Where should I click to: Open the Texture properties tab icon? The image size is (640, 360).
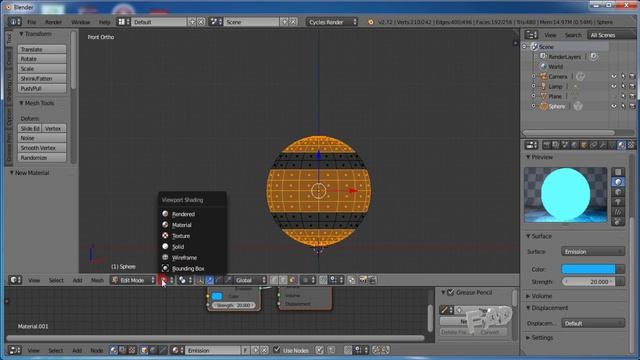pos(631,145)
